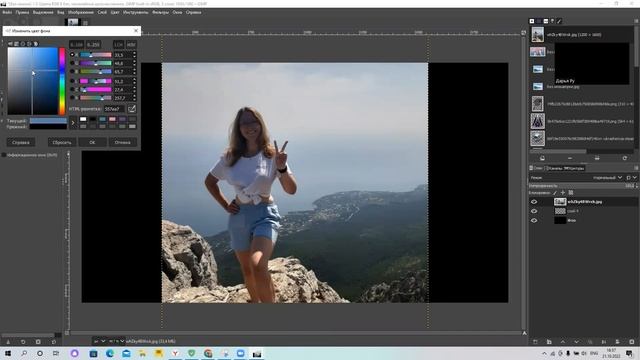
Task: Click Отмена in color dialog
Action: coord(122,142)
